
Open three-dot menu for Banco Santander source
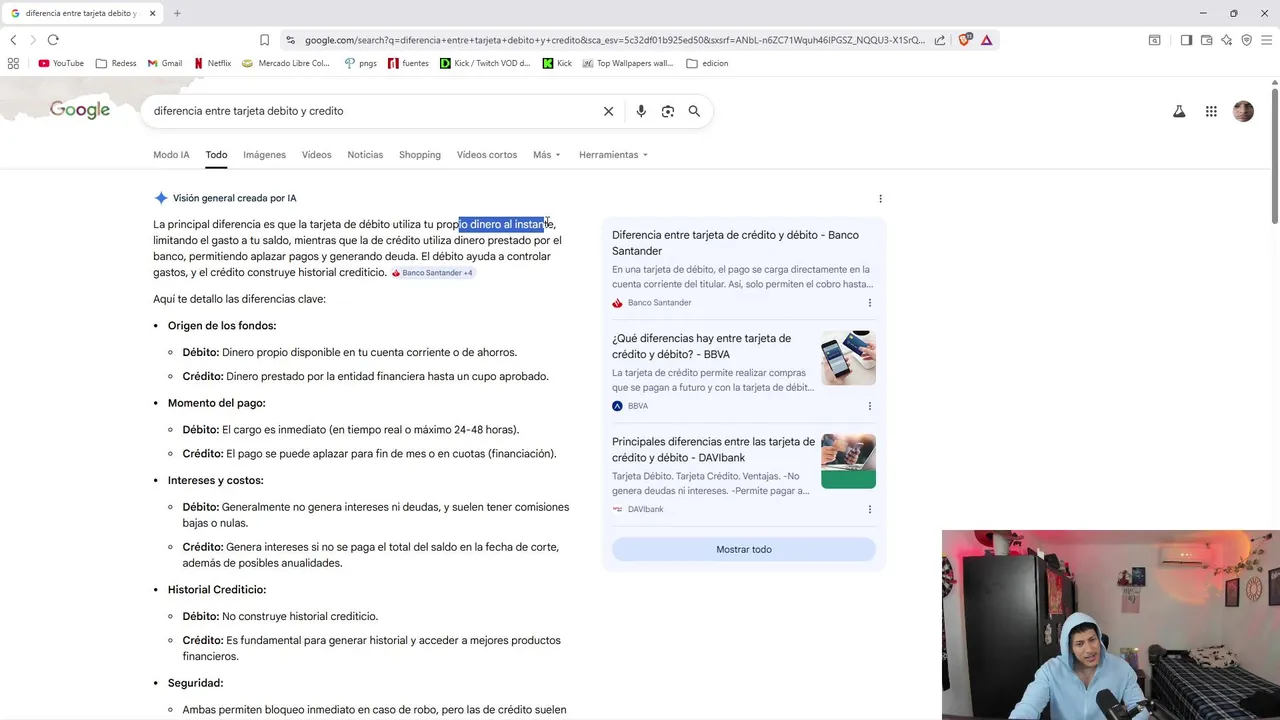869,303
